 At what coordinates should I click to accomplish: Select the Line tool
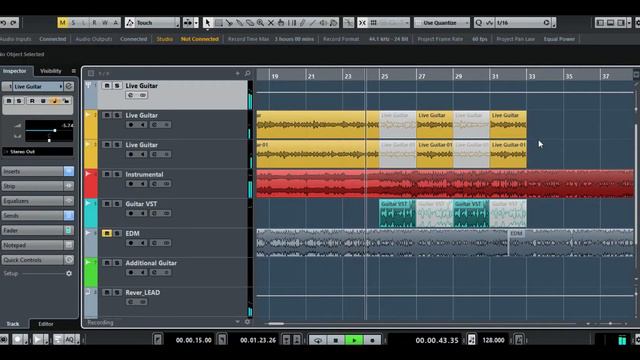[313, 23]
